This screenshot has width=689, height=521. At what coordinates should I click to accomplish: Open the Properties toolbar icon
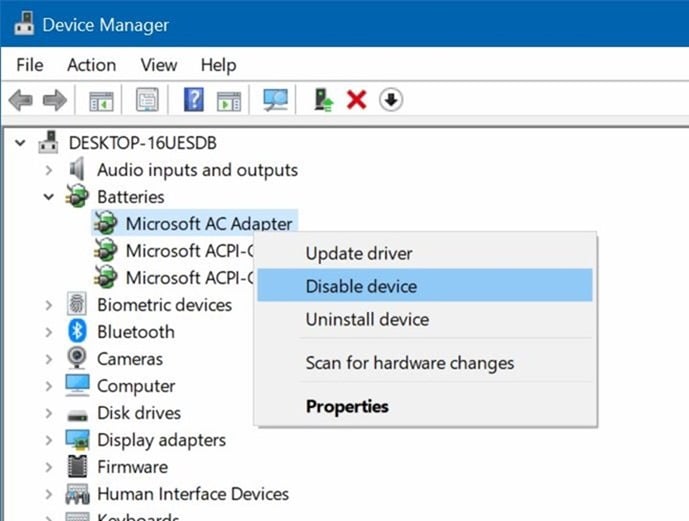click(147, 100)
